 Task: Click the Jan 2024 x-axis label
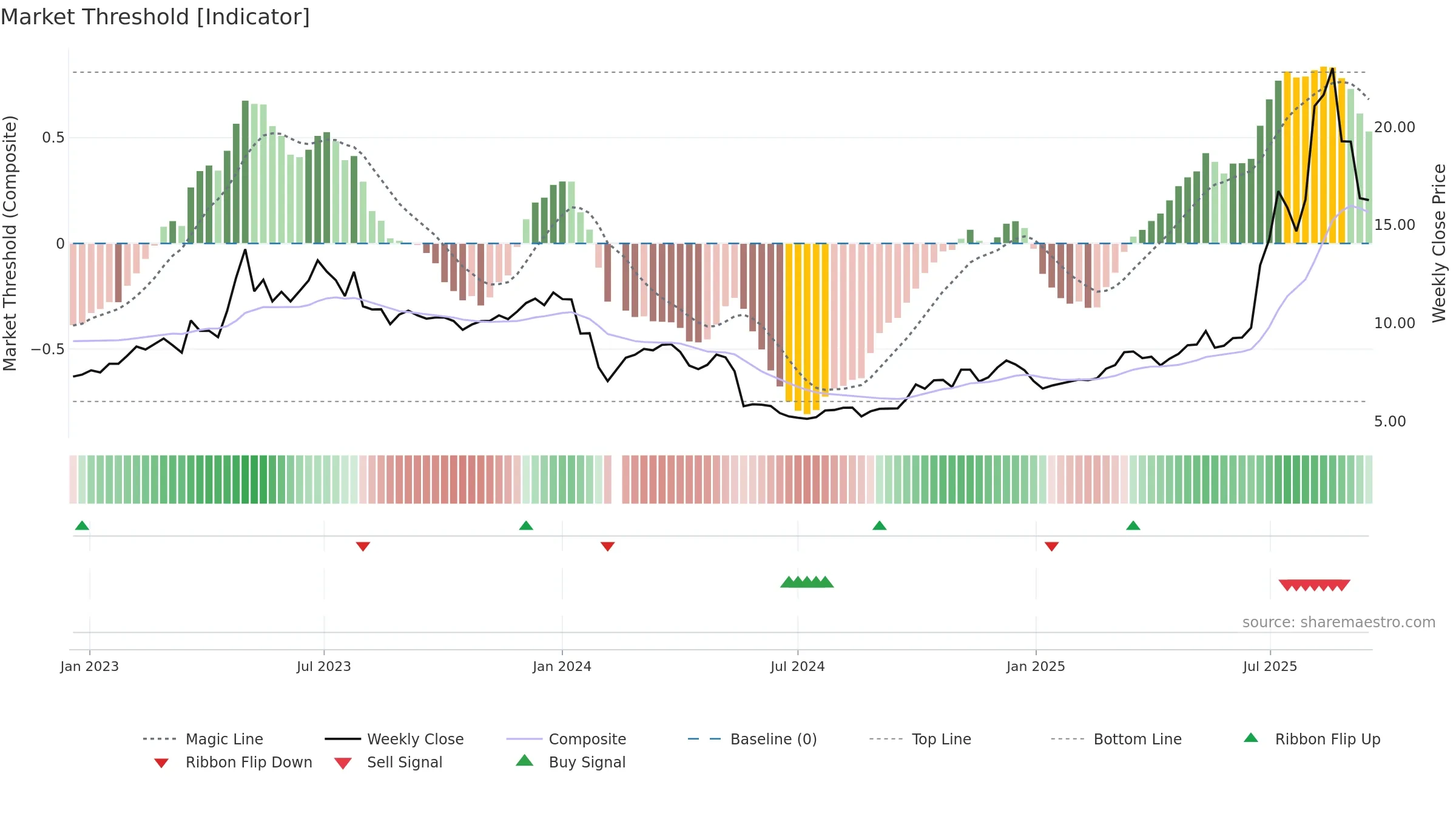[562, 667]
